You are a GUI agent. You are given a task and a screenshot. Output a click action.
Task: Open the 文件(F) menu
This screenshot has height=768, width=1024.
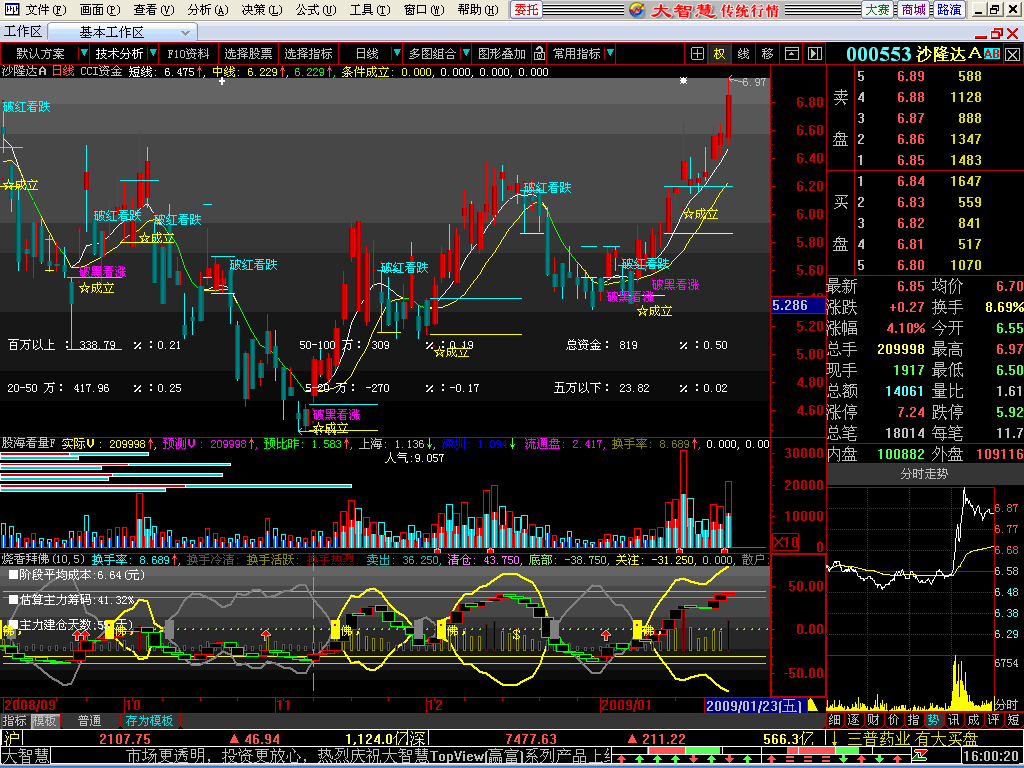coord(46,10)
